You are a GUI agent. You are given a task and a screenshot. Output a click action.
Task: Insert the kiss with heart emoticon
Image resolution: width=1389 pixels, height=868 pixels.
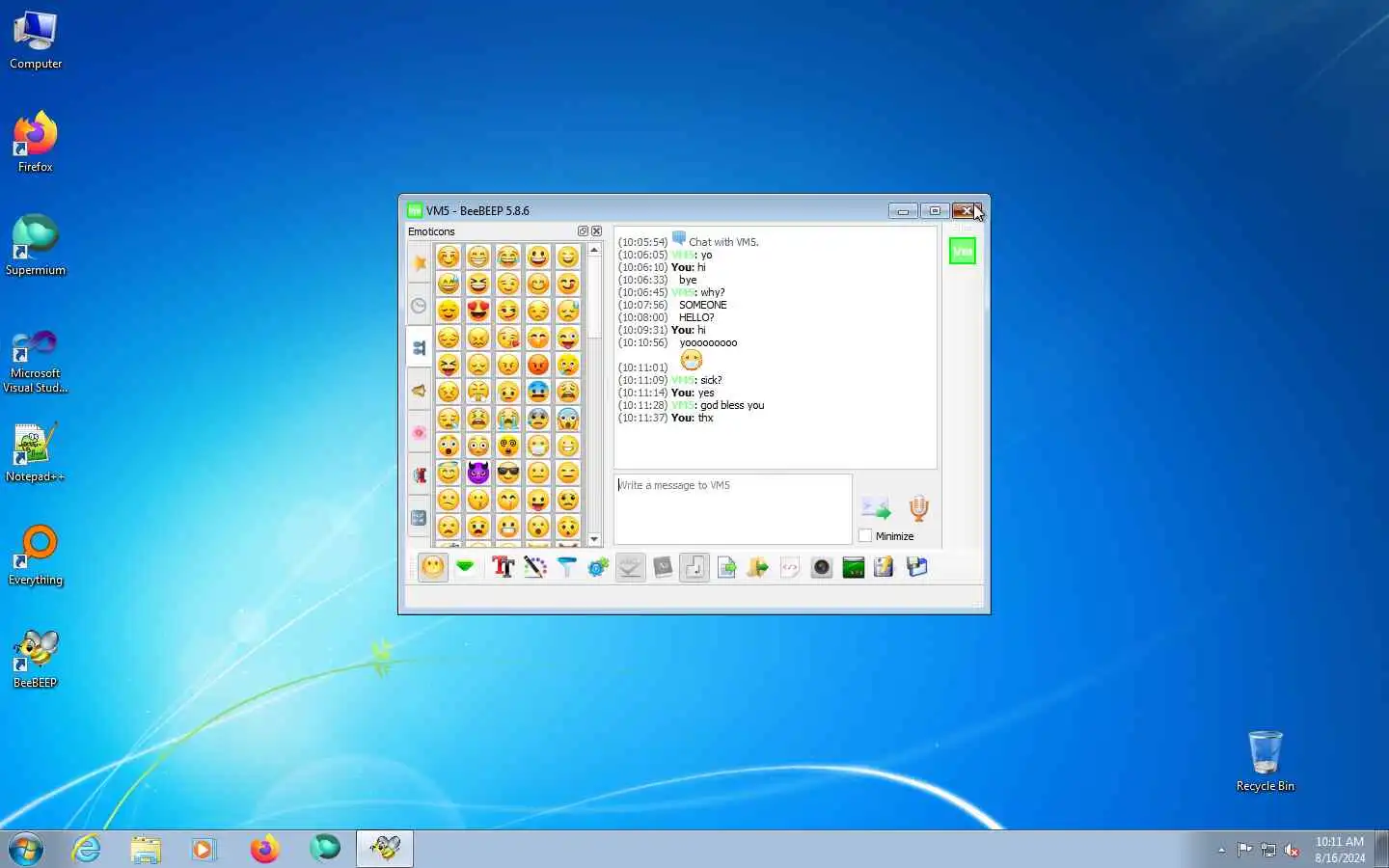coord(508,338)
